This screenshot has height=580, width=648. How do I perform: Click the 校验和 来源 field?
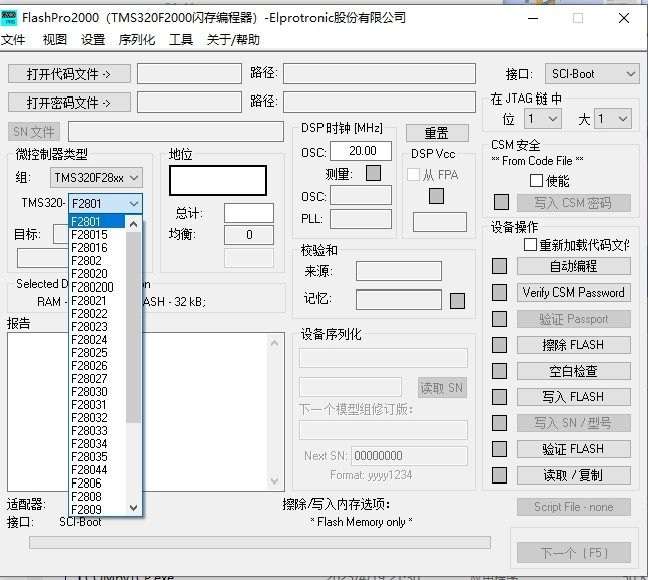[x=399, y=271]
